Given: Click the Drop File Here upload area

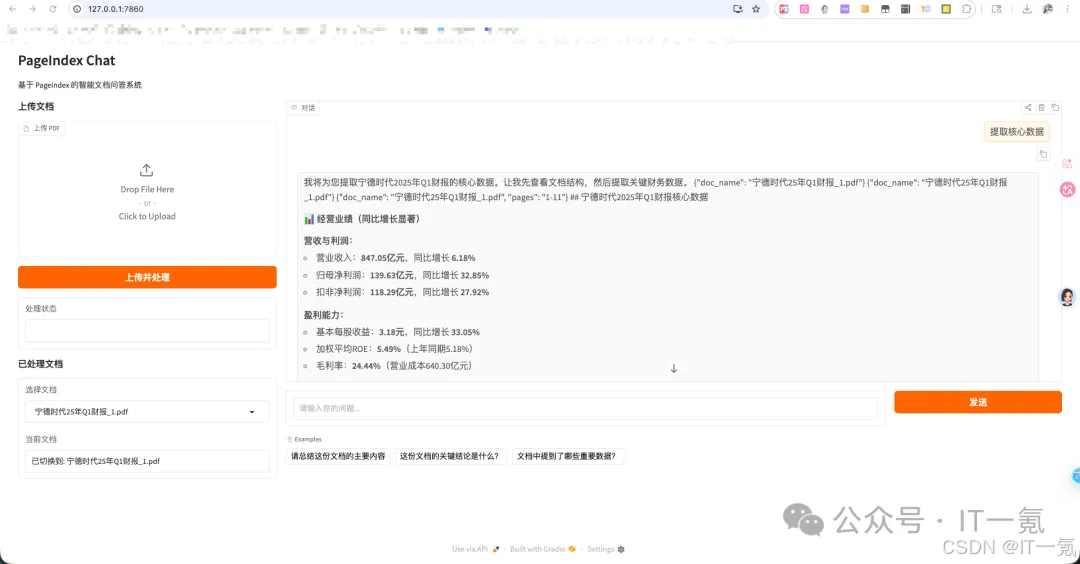Looking at the screenshot, I should click(x=147, y=189).
